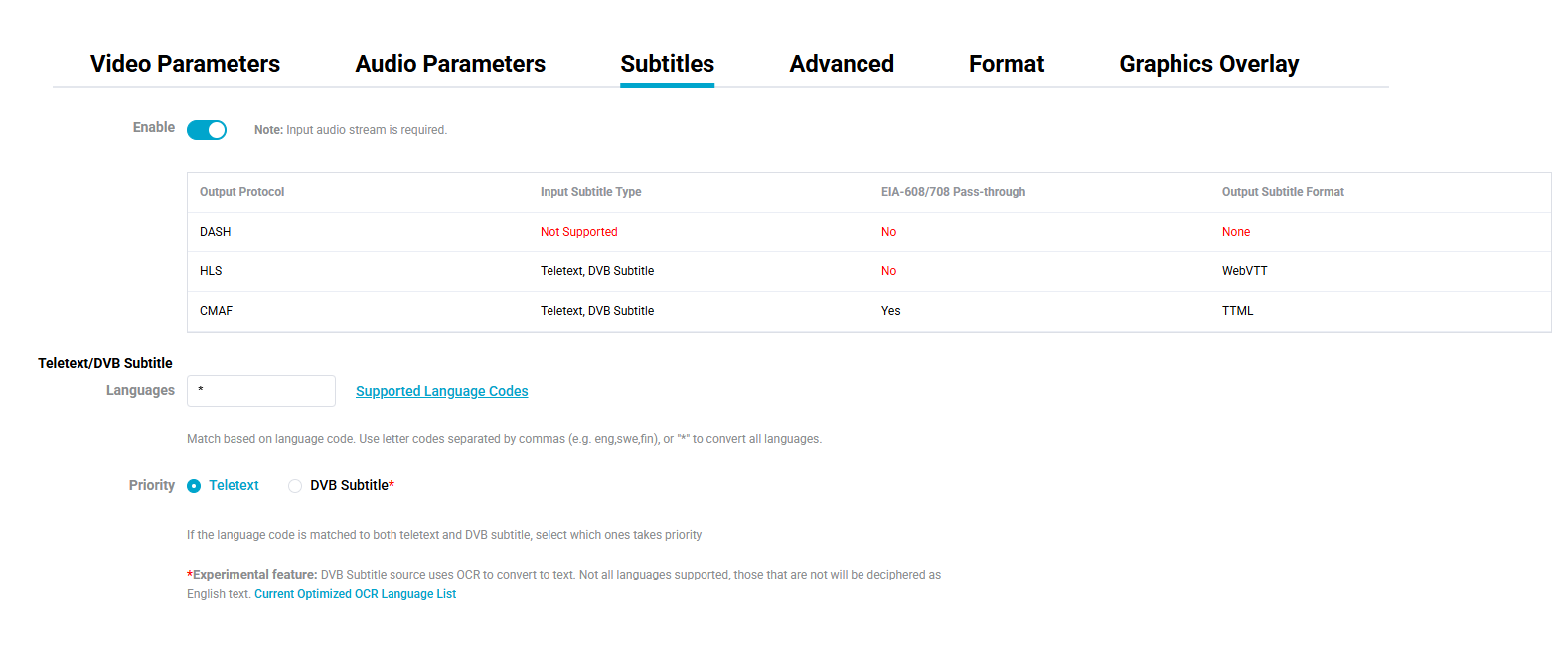Click the No pass-through cell for HLS
1568x662 pixels.
(888, 271)
